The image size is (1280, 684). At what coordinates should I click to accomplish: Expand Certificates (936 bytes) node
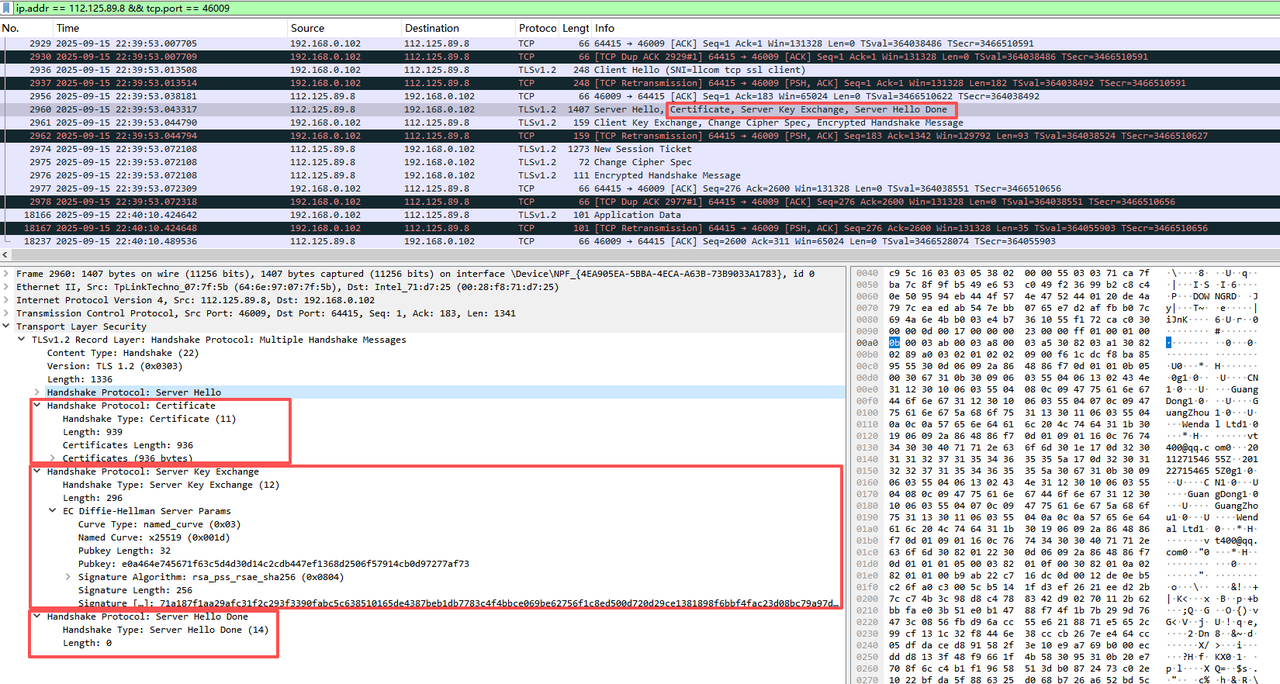(53, 458)
